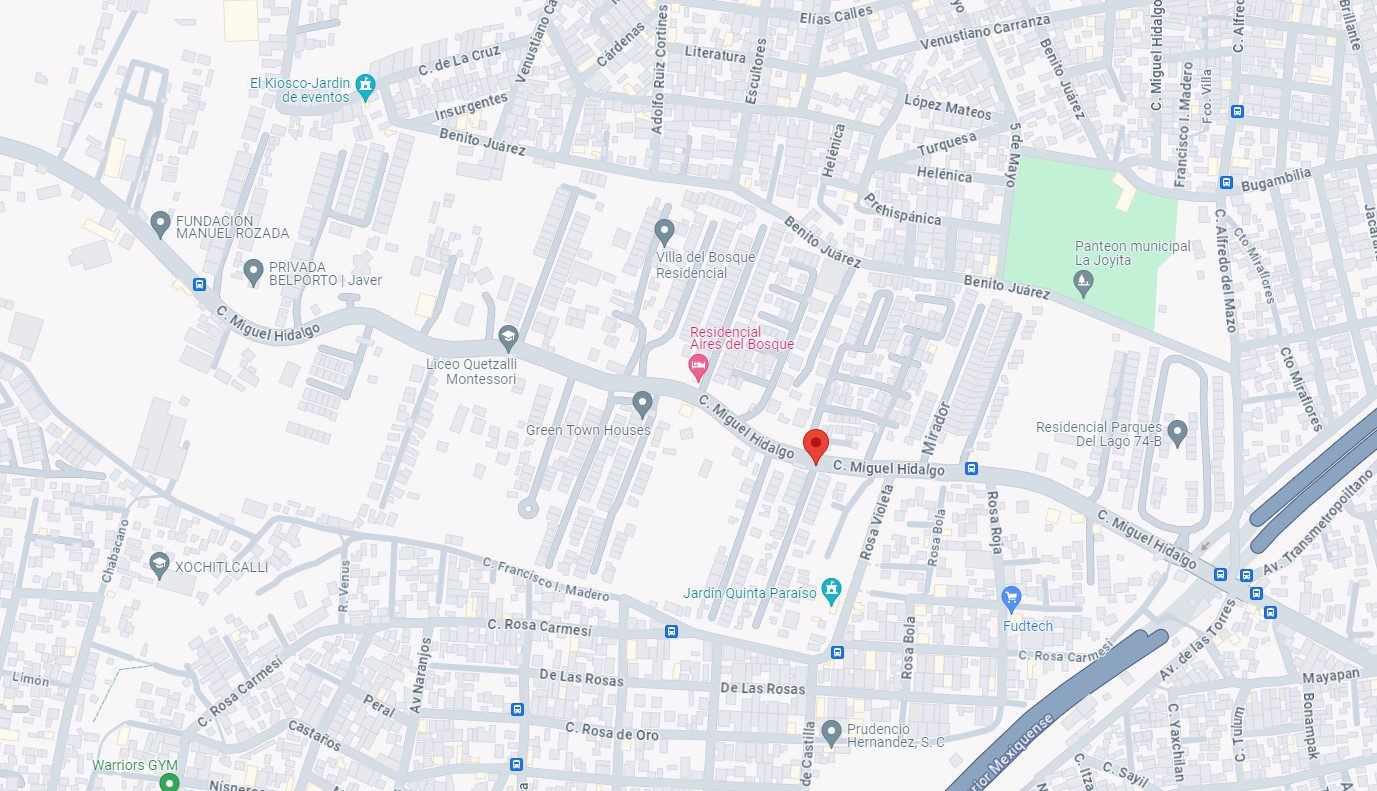The height and width of the screenshot is (791, 1377).
Task: Click bus stop right of red pin
Action: 971,468
